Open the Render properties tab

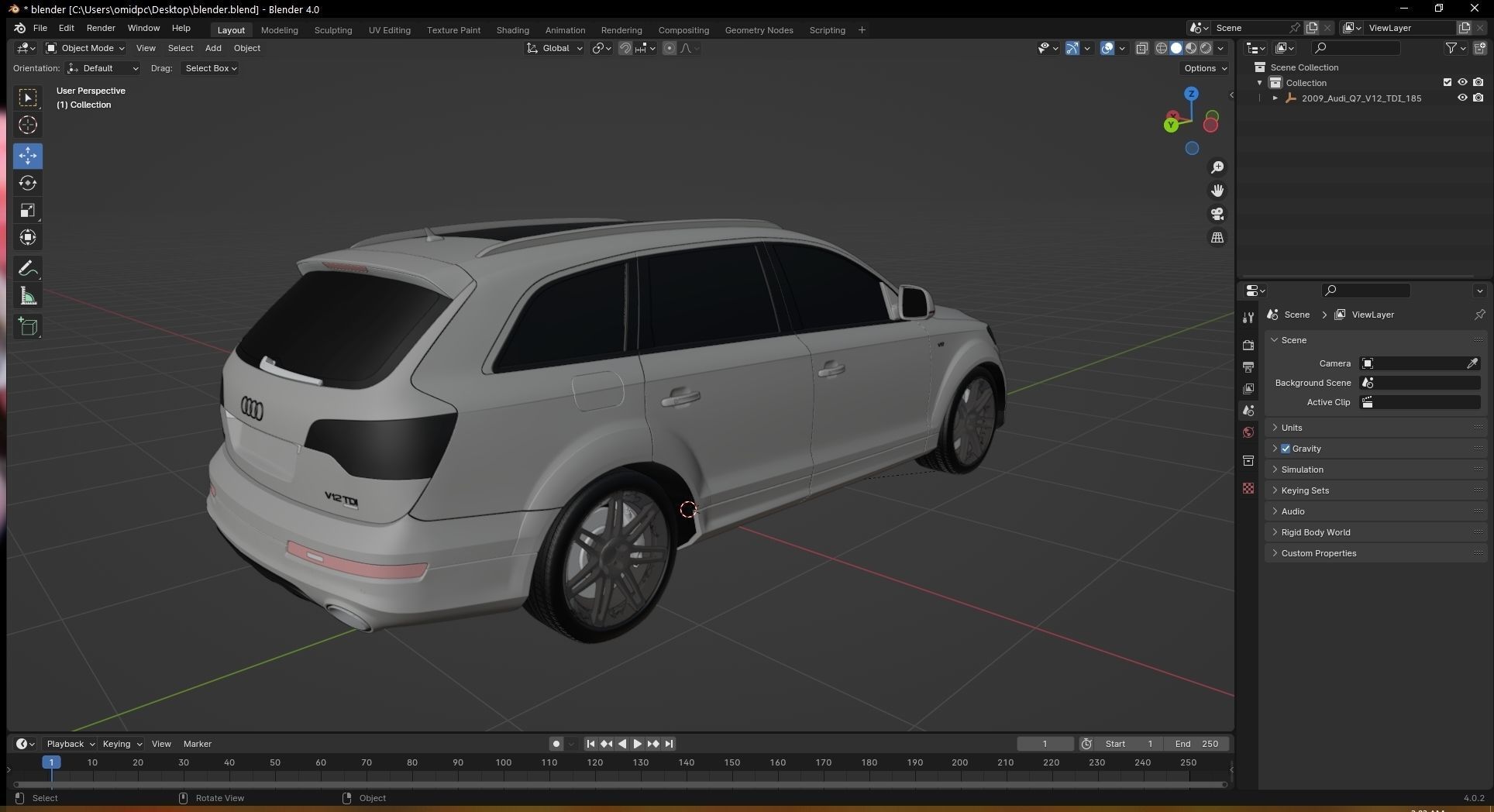[x=1248, y=345]
